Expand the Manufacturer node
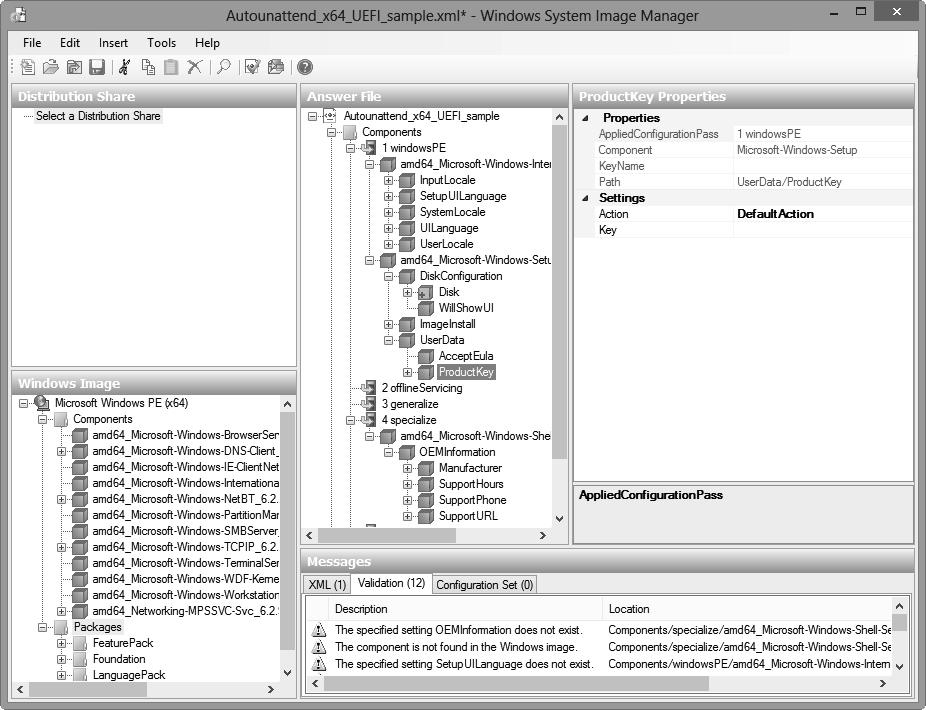The height and width of the screenshot is (710, 926). coord(407,468)
